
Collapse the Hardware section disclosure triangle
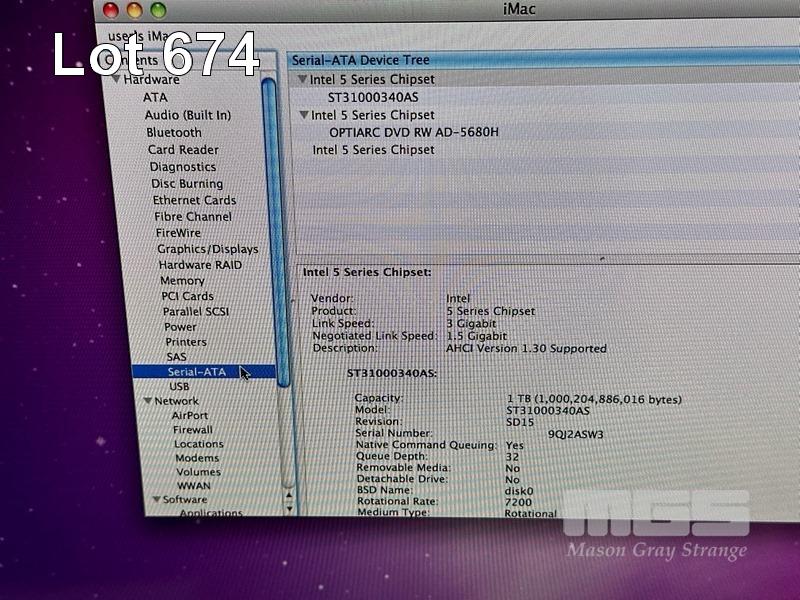[117, 79]
